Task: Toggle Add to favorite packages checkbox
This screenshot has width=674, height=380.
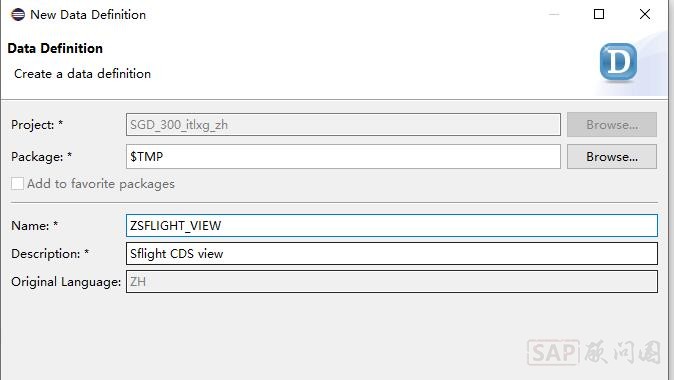Action: pyautogui.click(x=17, y=184)
